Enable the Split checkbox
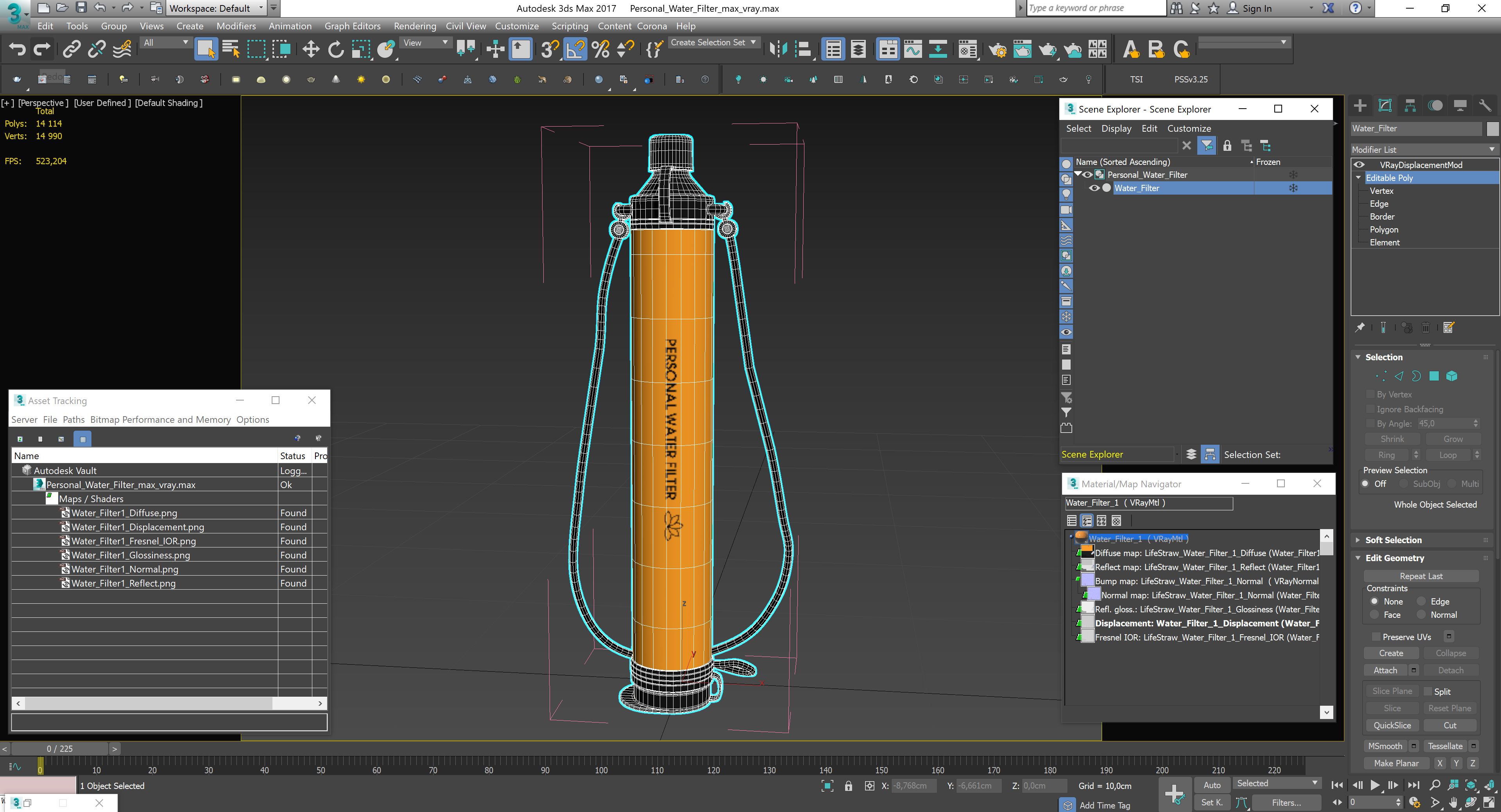The height and width of the screenshot is (812, 1501). [x=1428, y=691]
